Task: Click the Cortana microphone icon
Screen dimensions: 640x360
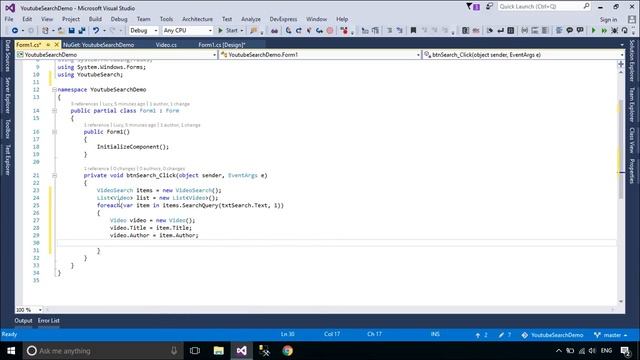Action: pos(174,351)
